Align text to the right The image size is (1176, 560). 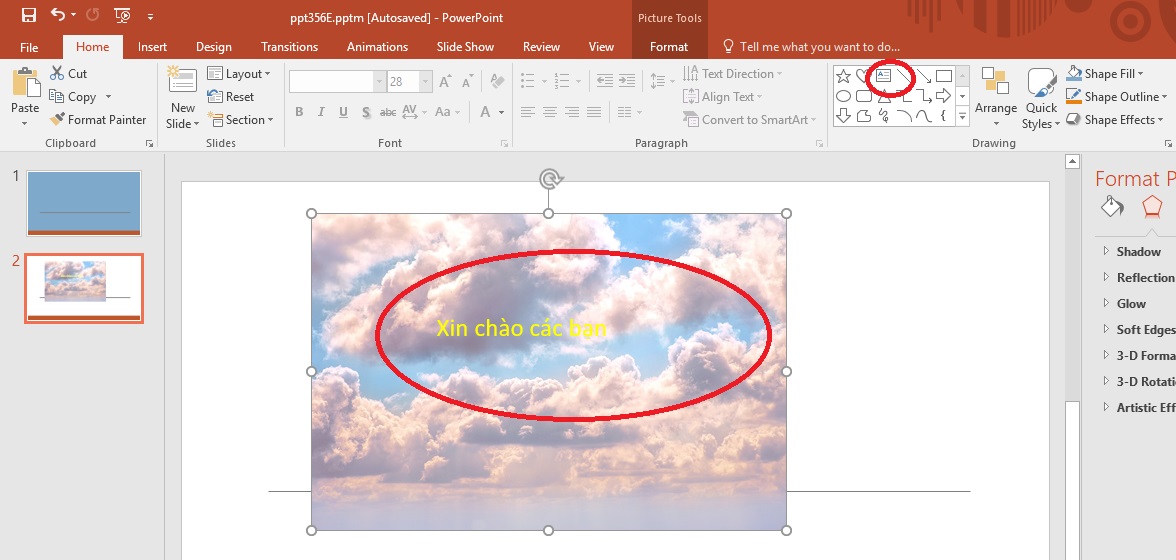click(572, 112)
